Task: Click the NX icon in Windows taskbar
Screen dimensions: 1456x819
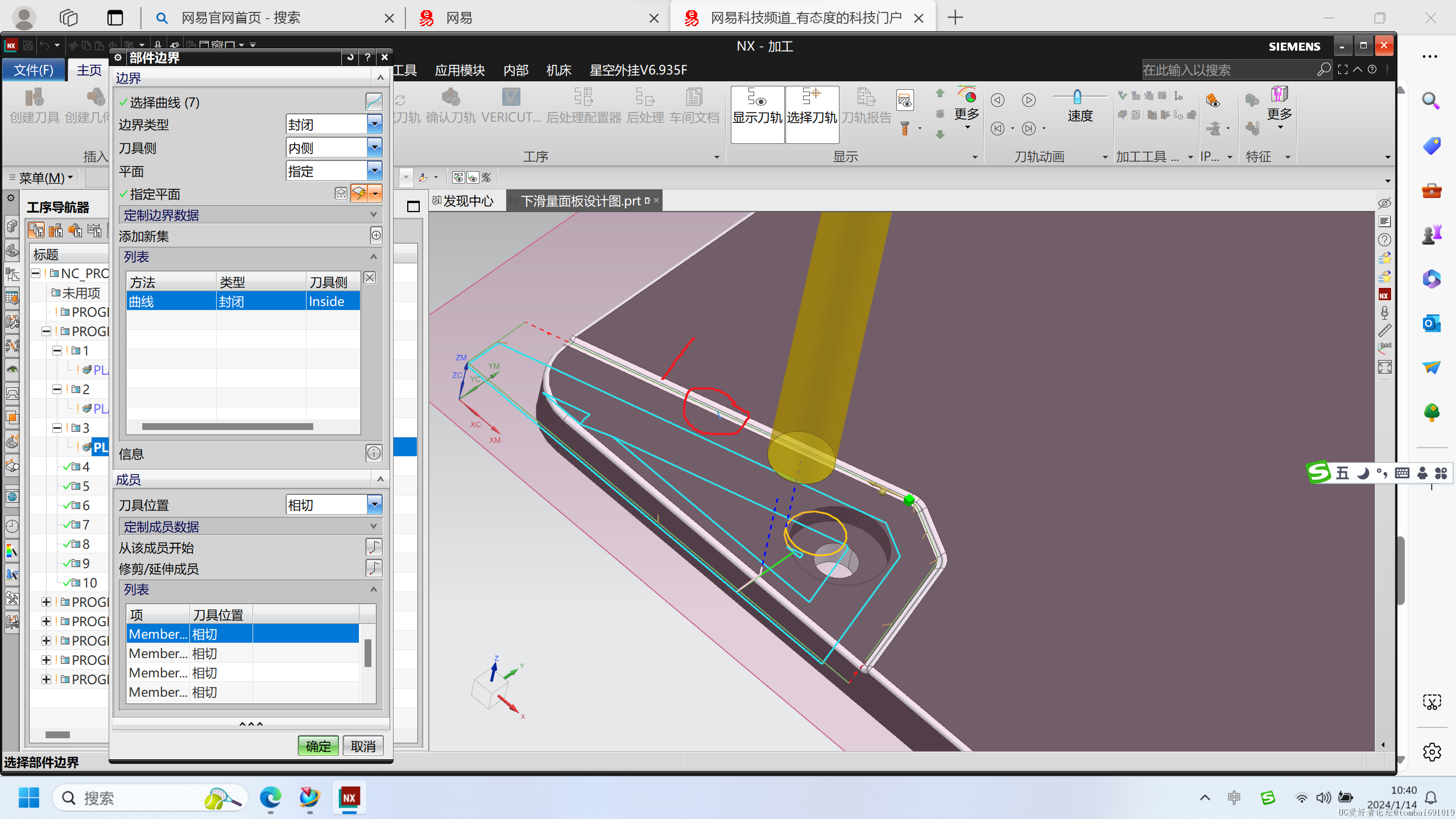Action: (x=349, y=797)
